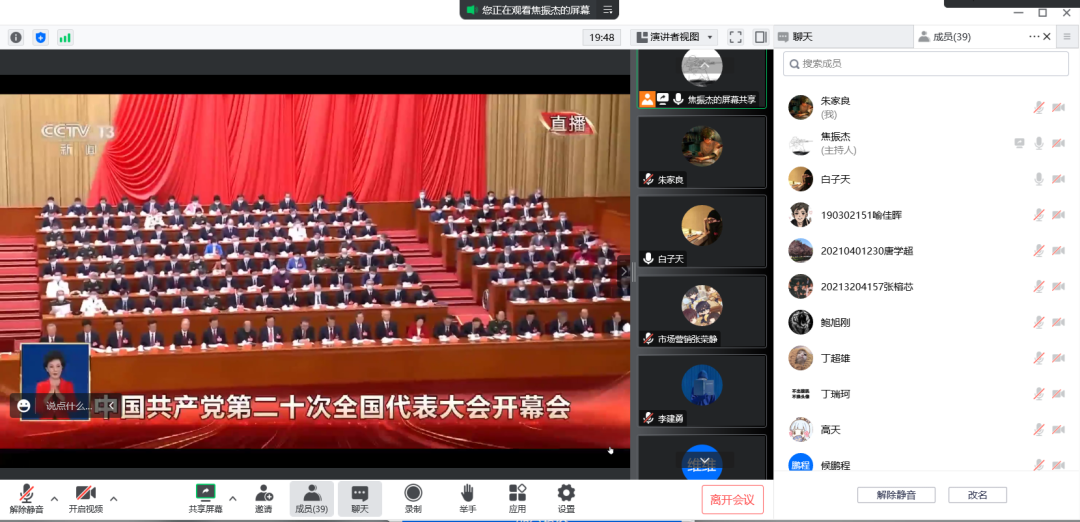This screenshot has height=522, width=1080.
Task: Check the green network signal icon
Action: point(65,37)
